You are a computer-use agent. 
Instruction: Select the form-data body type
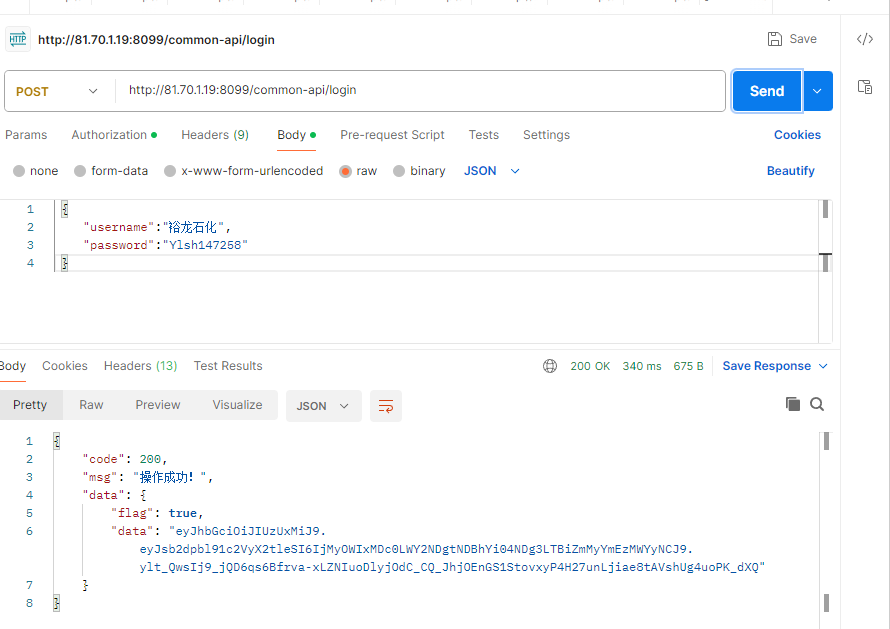point(111,171)
